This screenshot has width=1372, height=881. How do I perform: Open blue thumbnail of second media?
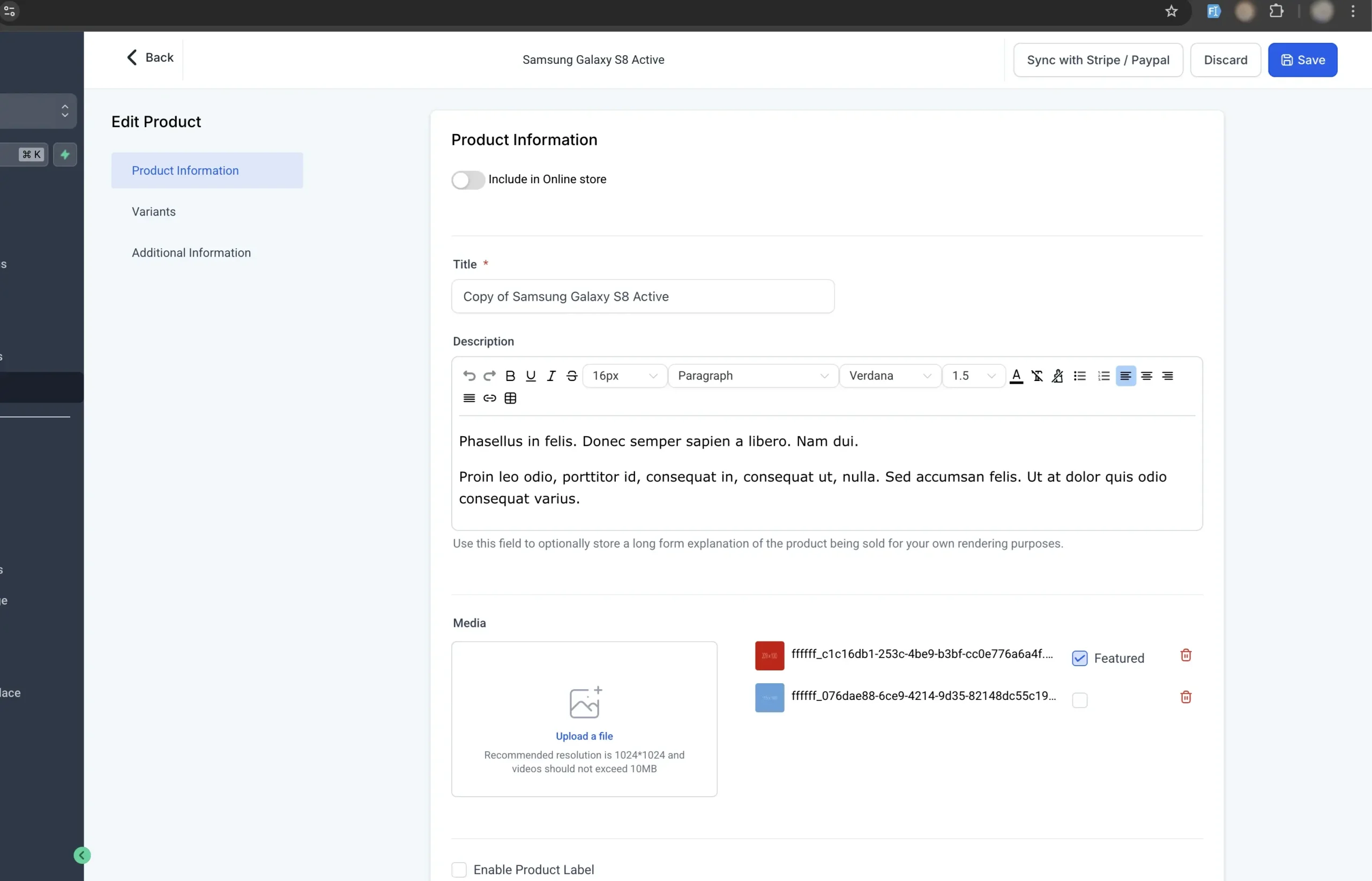click(769, 698)
